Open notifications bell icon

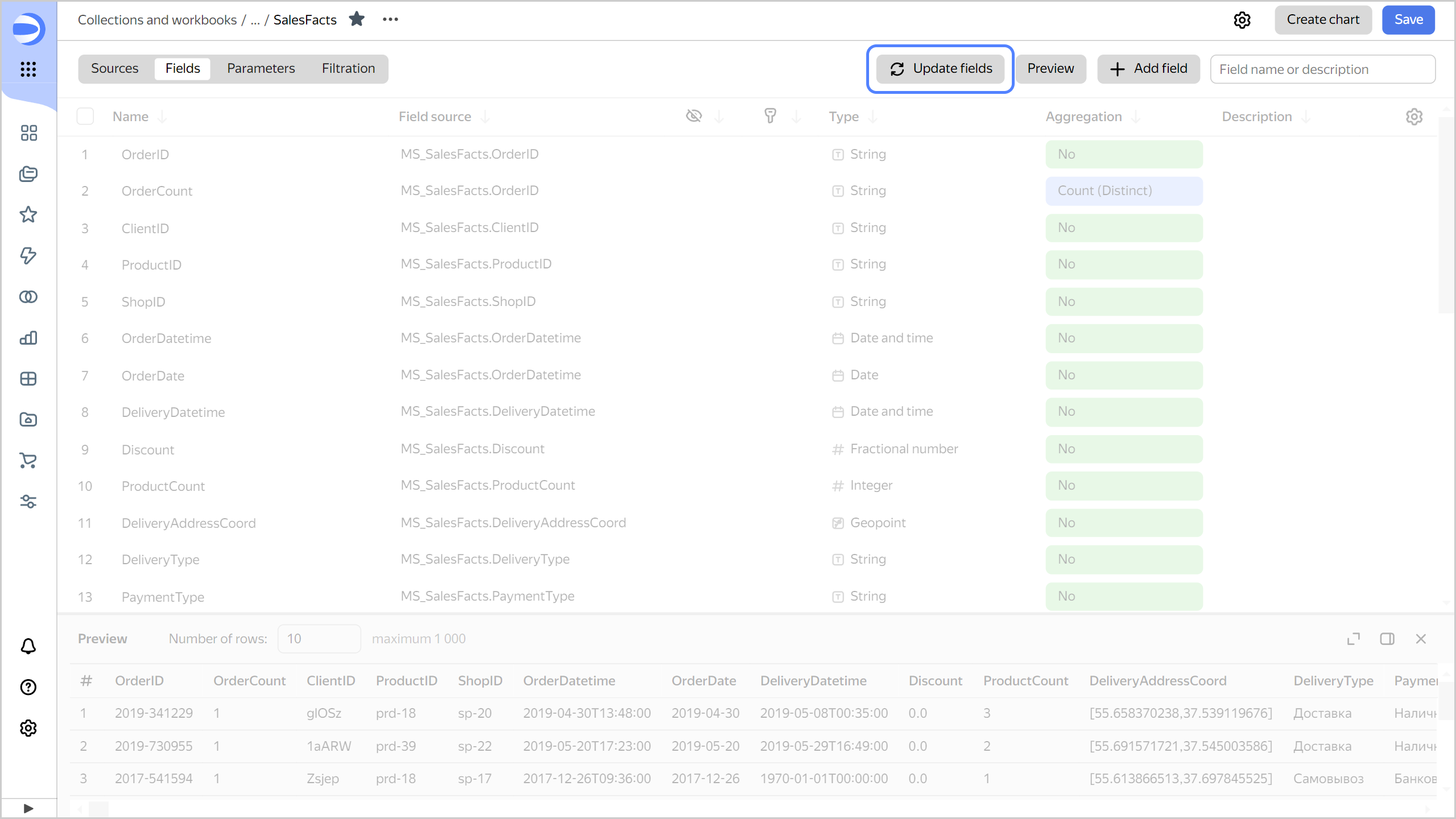click(28, 646)
